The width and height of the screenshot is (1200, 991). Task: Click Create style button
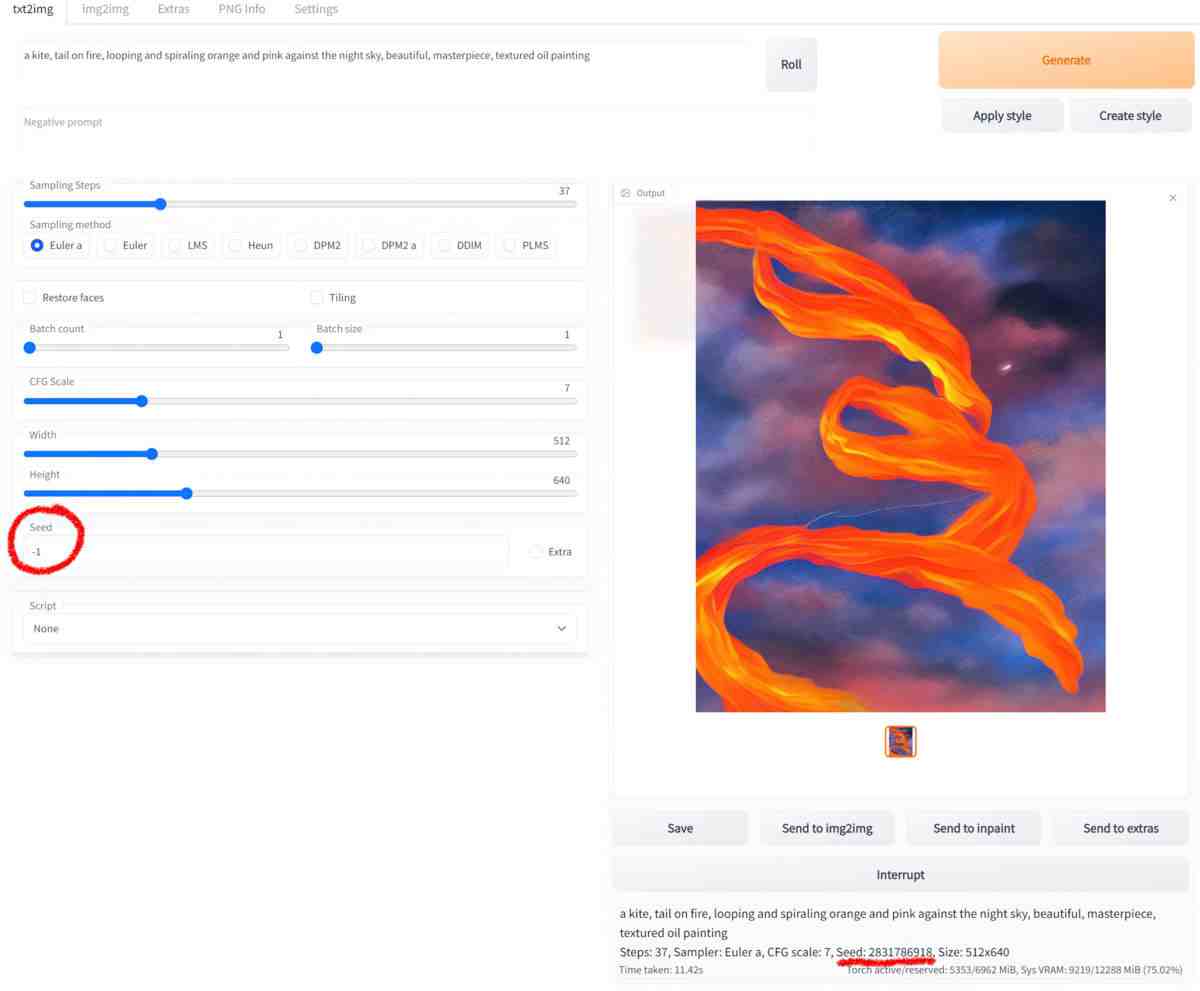(1130, 115)
